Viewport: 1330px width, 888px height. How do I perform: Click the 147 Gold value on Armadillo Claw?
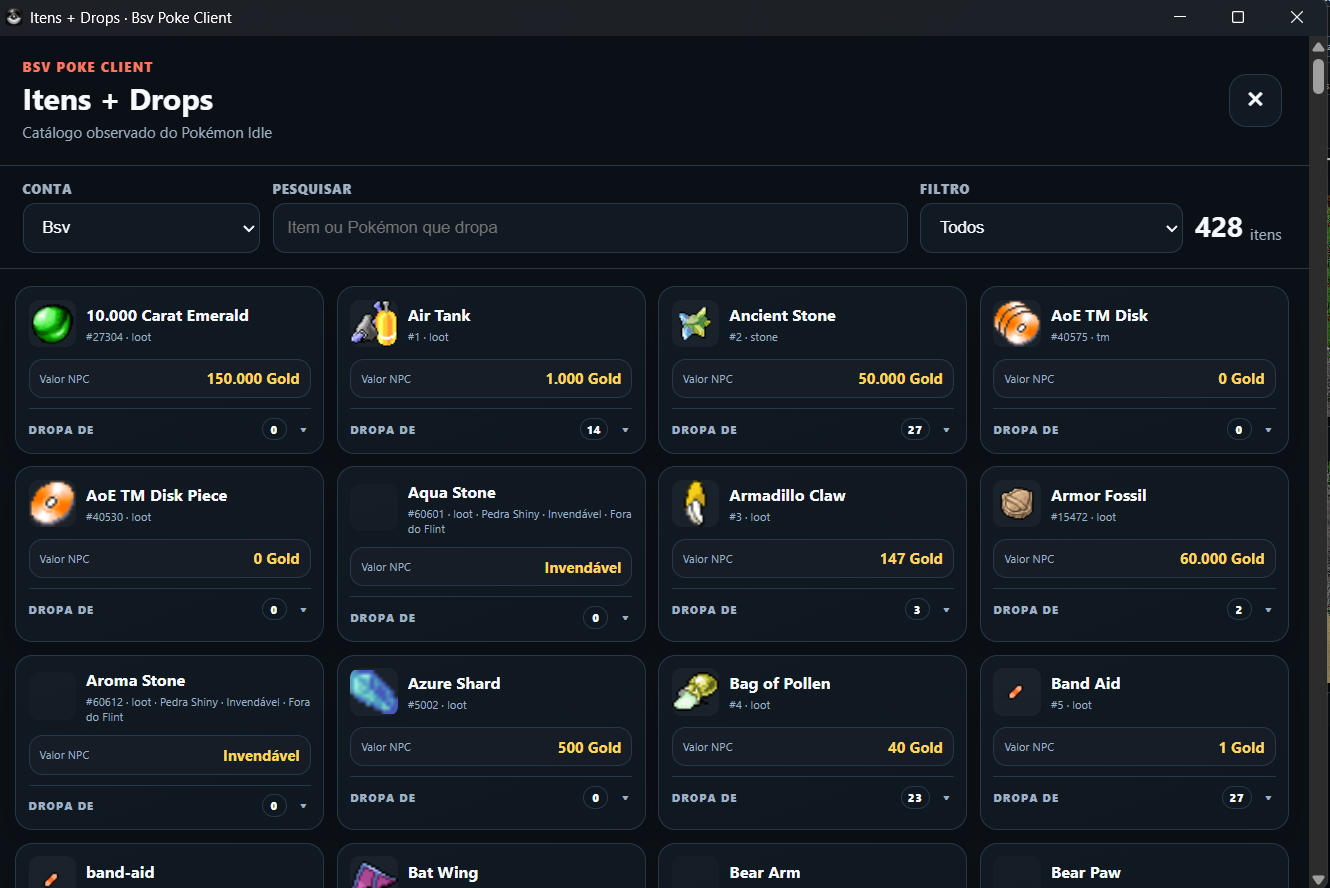[x=911, y=559]
